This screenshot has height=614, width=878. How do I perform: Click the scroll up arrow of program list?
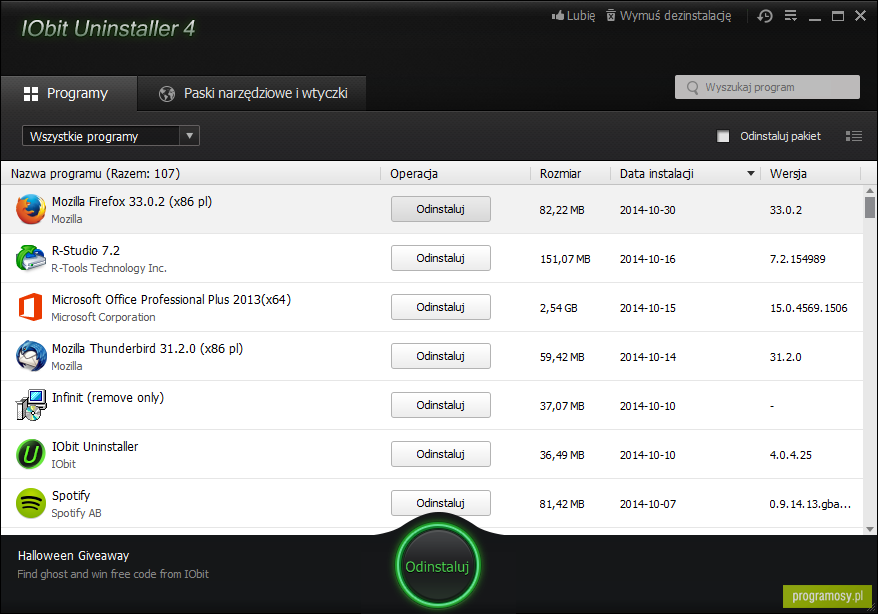(x=870, y=191)
